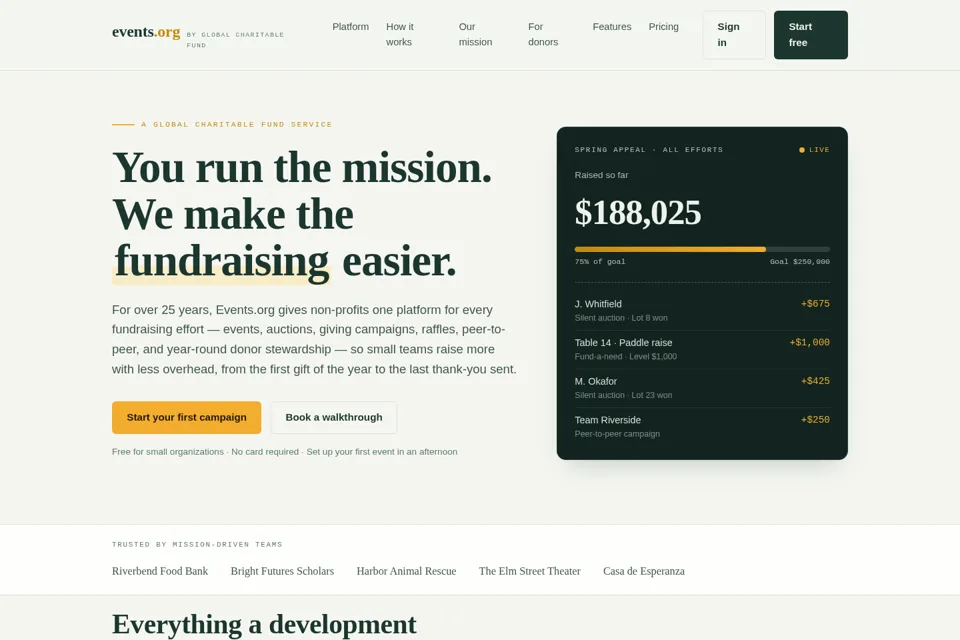
Task: Click the +$425 amount
Action: click(x=815, y=381)
